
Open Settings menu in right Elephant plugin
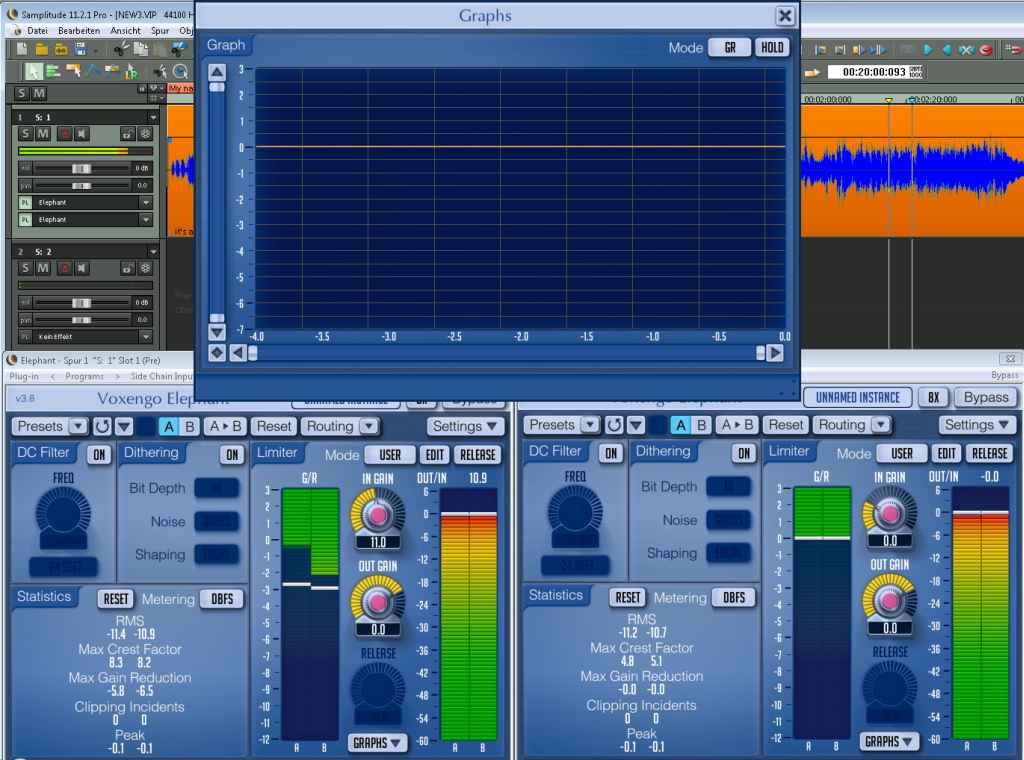[977, 425]
